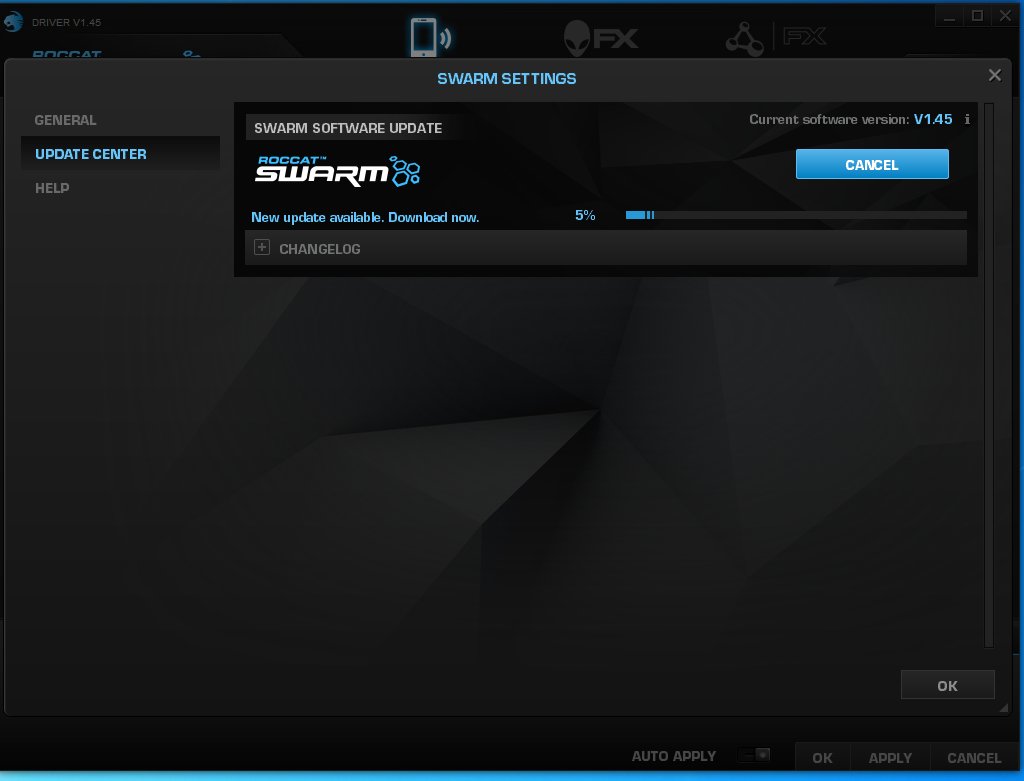Image resolution: width=1024 pixels, height=781 pixels.
Task: Click the version info icon next to V1.45
Action: click(x=966, y=119)
